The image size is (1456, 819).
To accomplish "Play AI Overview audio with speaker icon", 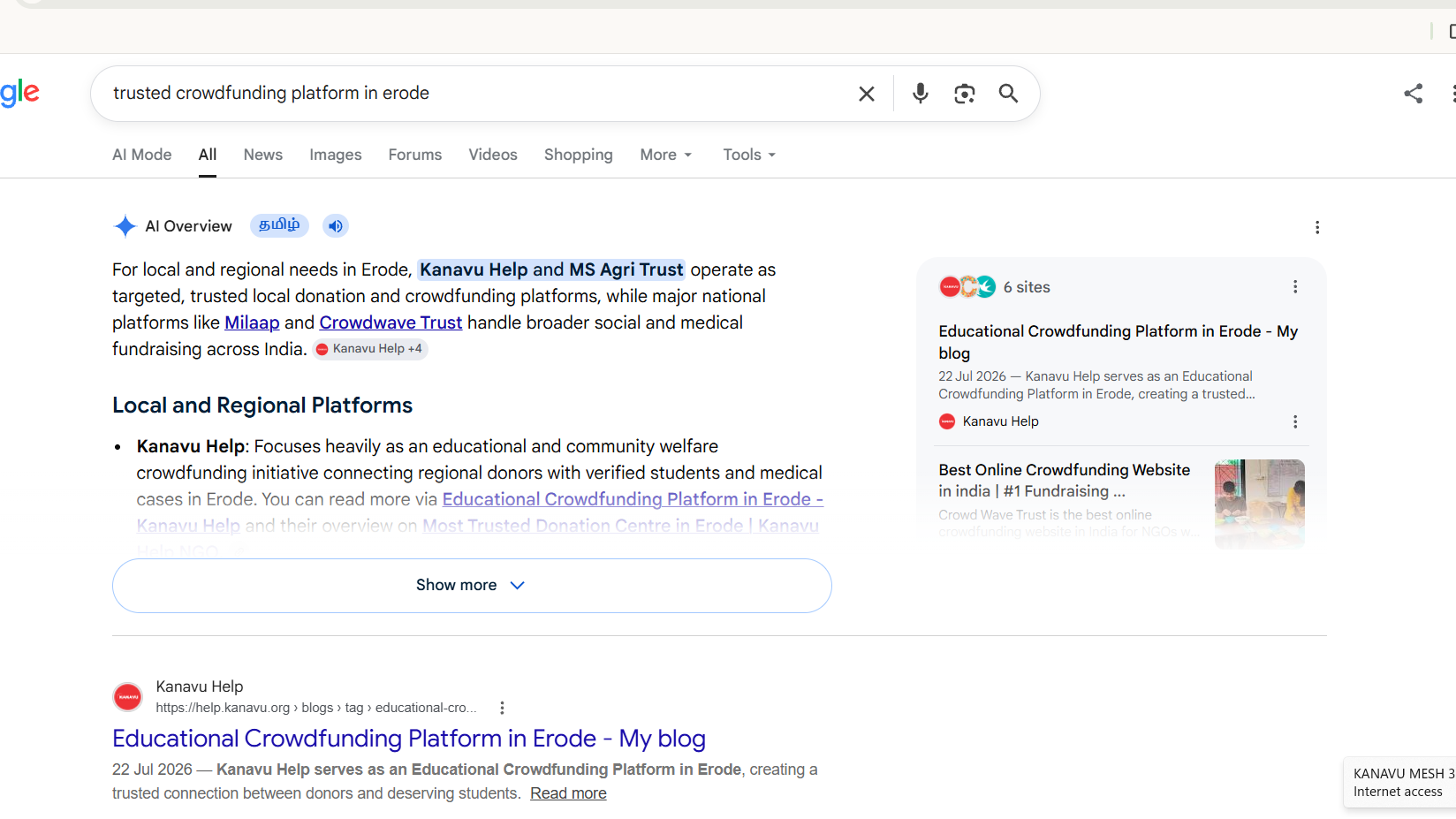I will pyautogui.click(x=335, y=226).
